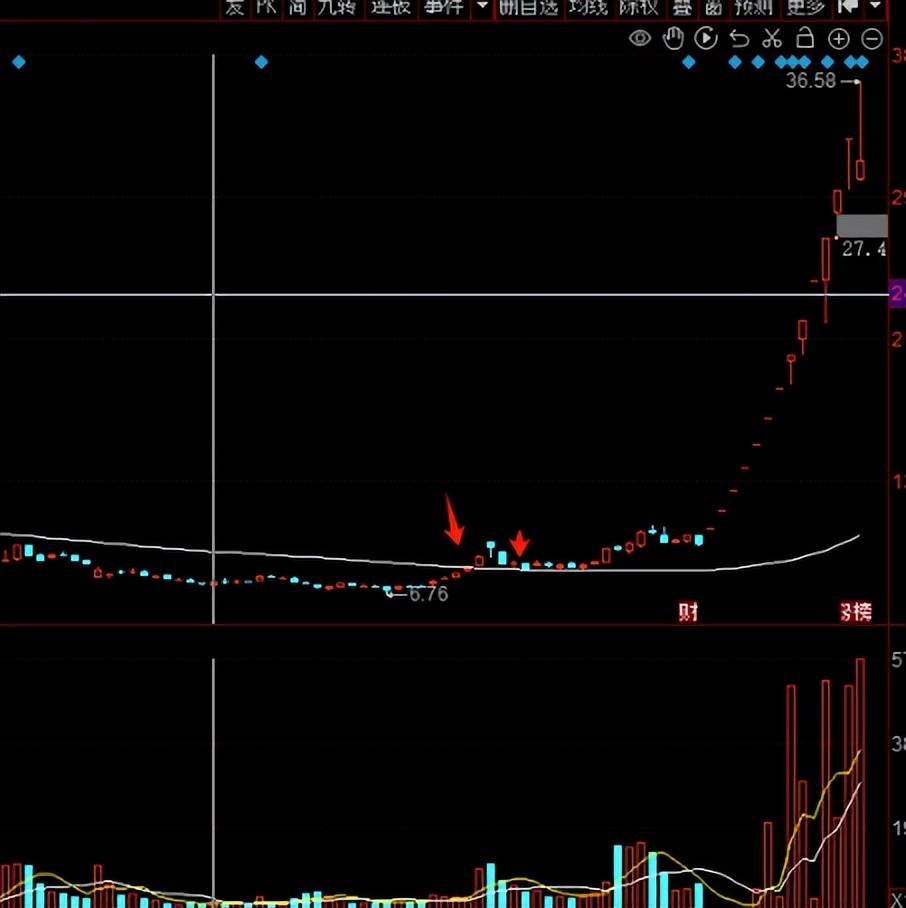The image size is (906, 908).
Task: Click blue diamond marker below the play icon
Action: [x=688, y=62]
